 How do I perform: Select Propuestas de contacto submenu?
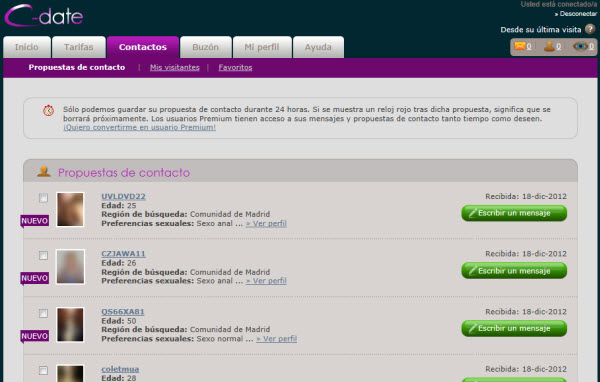[x=77, y=67]
